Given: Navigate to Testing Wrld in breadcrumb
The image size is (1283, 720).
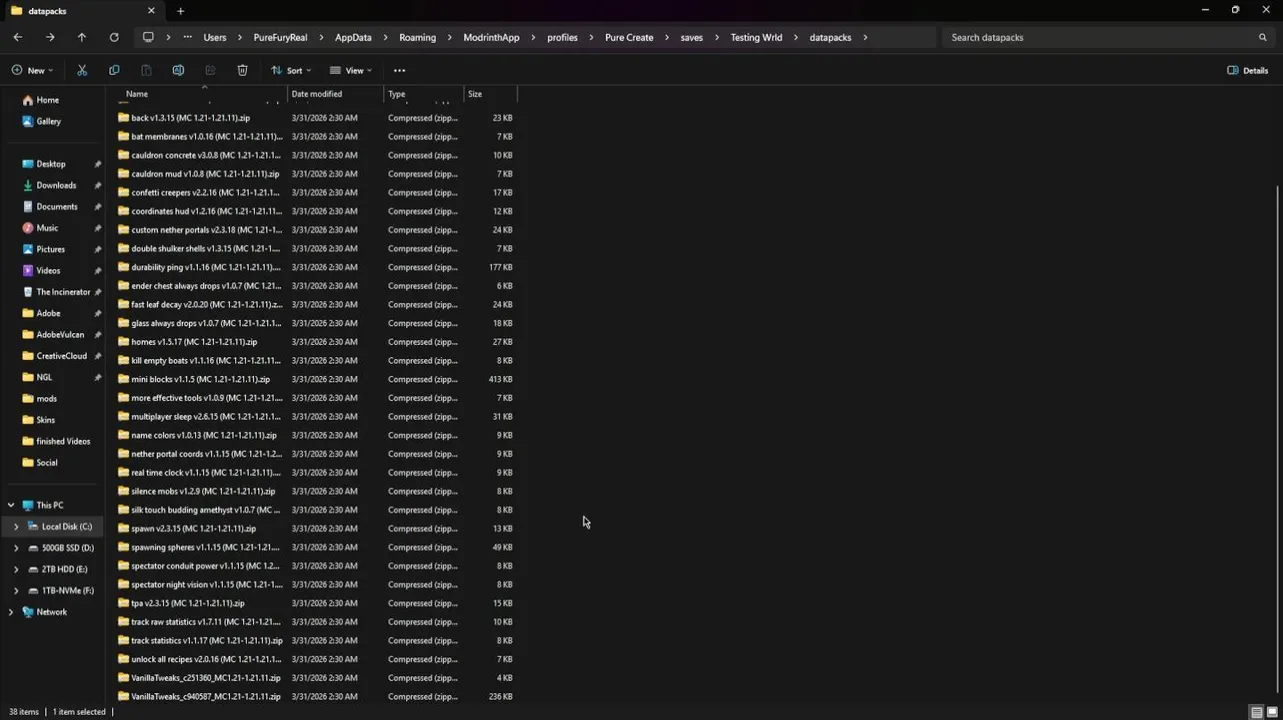Looking at the screenshot, I should pyautogui.click(x=756, y=37).
